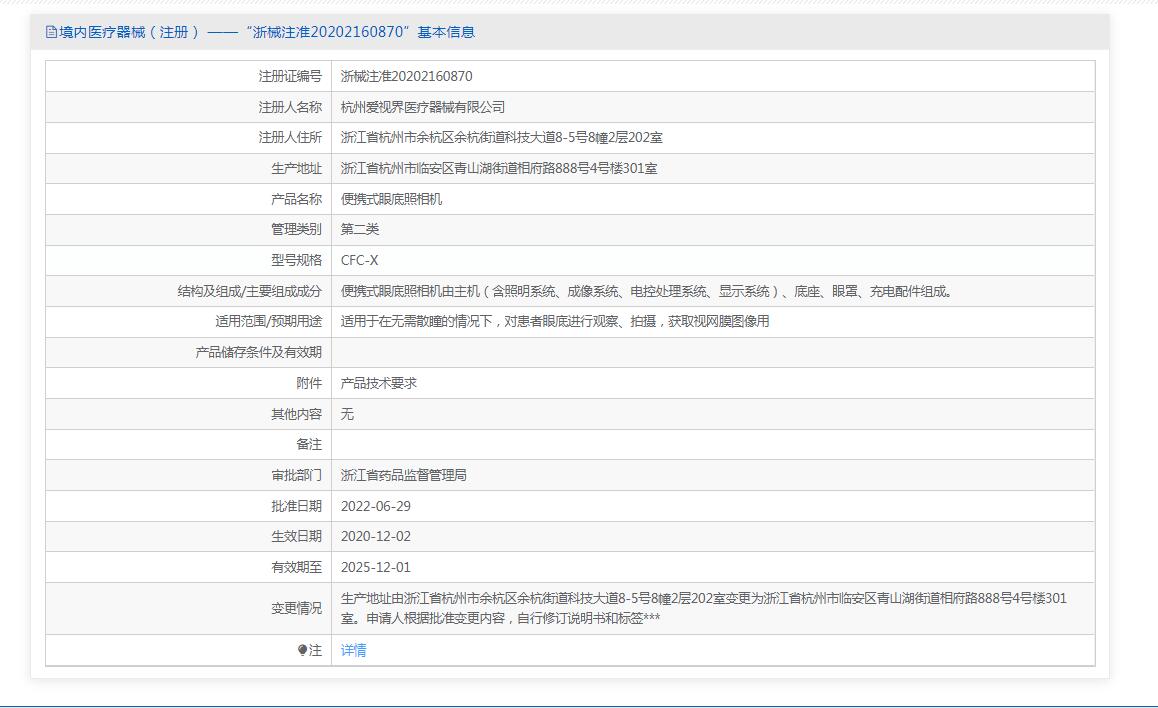
Task: Select effective date 2020-12-02
Action: click(376, 536)
